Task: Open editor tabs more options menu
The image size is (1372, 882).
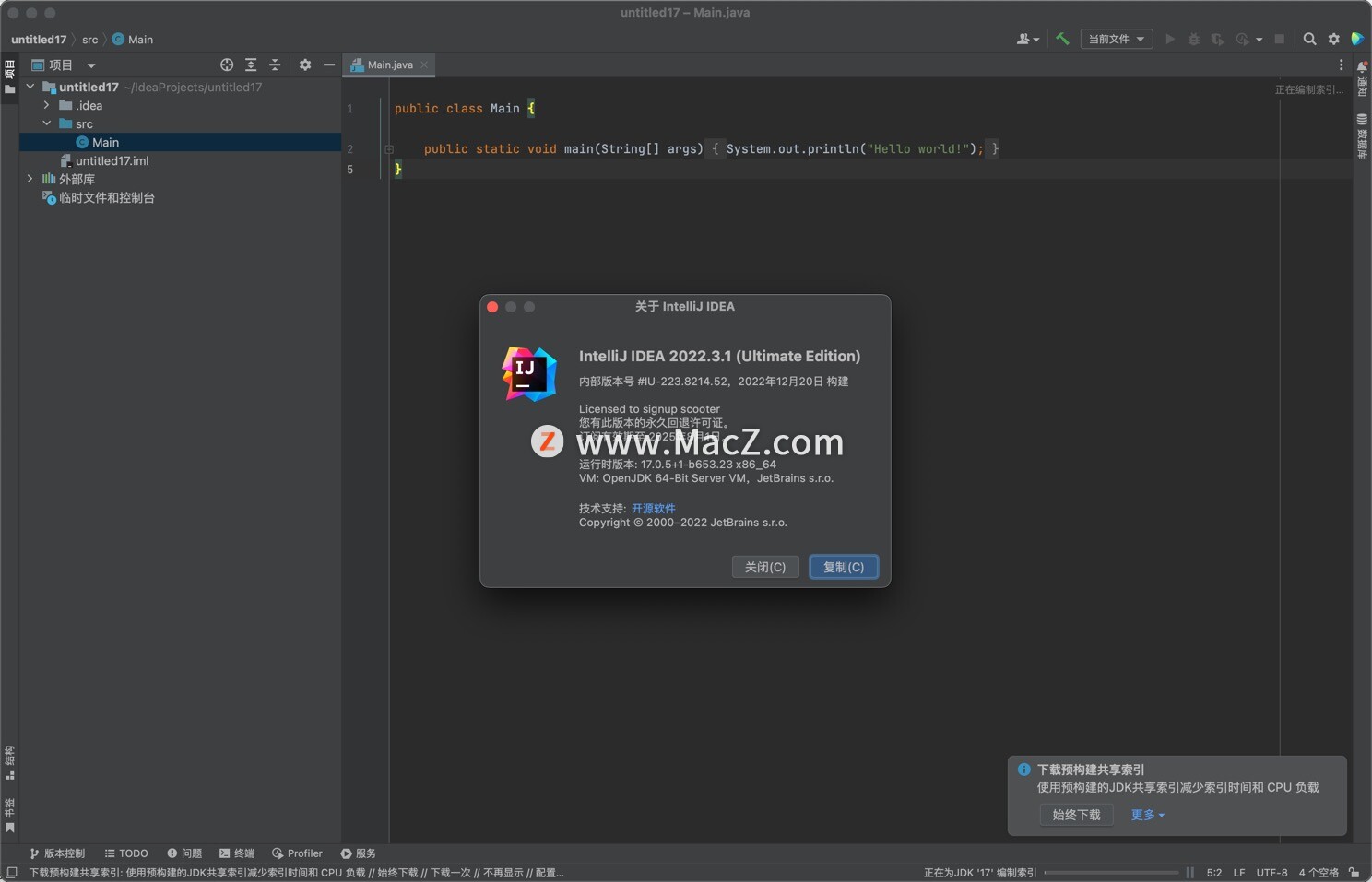Action: tap(1341, 65)
